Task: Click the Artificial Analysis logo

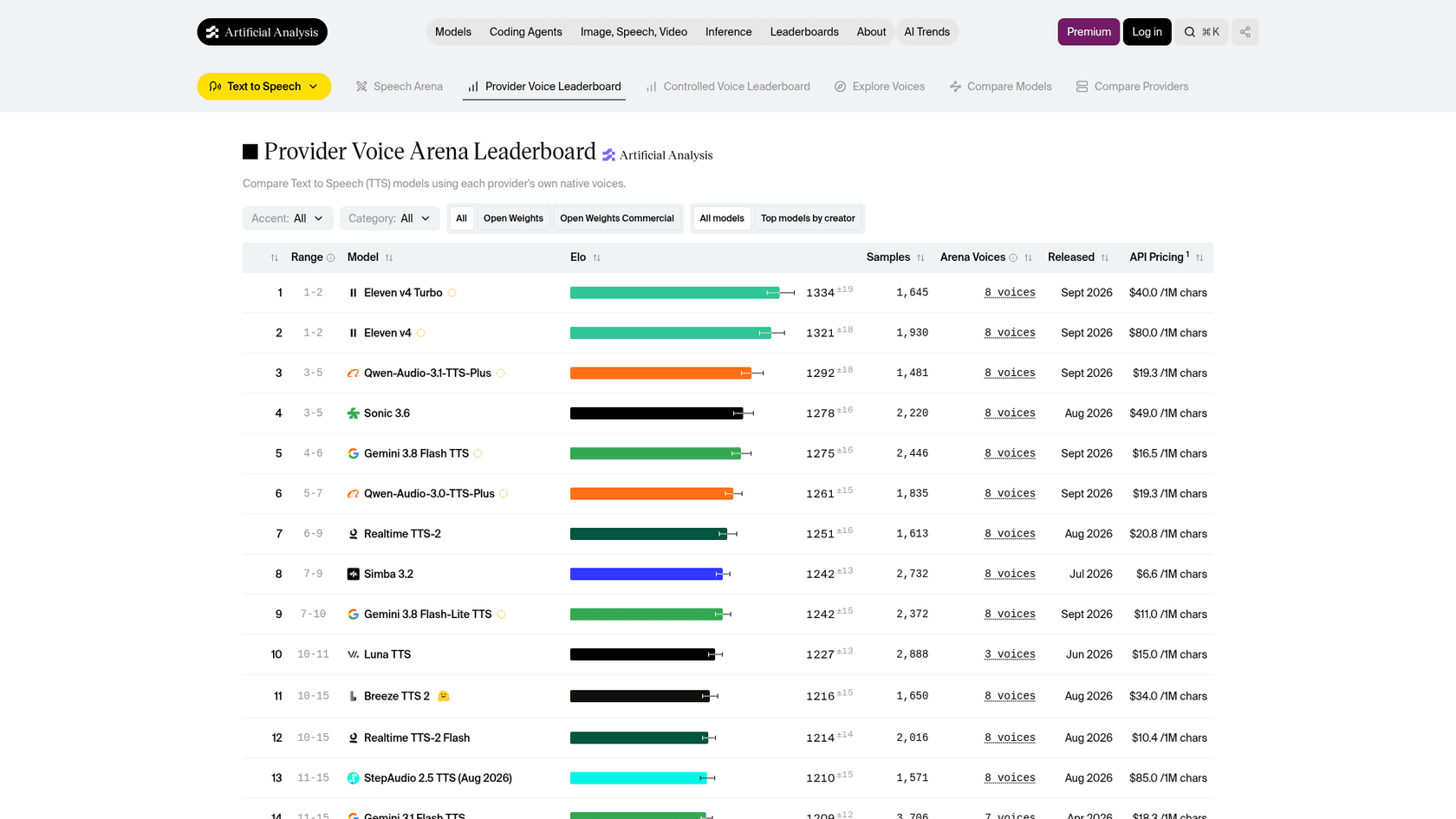Action: 262,32
